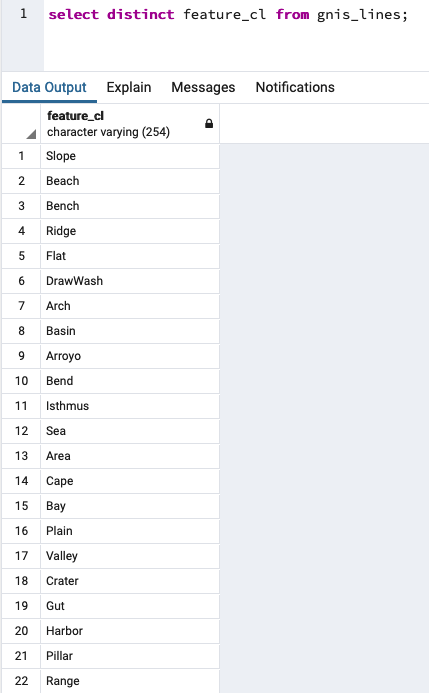
Task: Click the select-all corner triangle
Action: 31,134
